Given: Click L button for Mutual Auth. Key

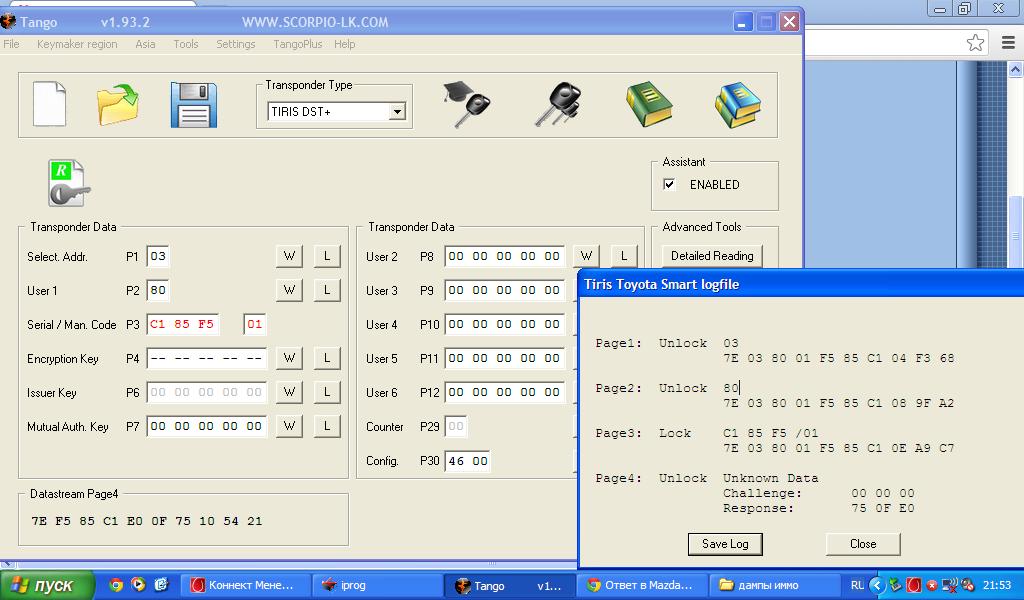Looking at the screenshot, I should (327, 426).
